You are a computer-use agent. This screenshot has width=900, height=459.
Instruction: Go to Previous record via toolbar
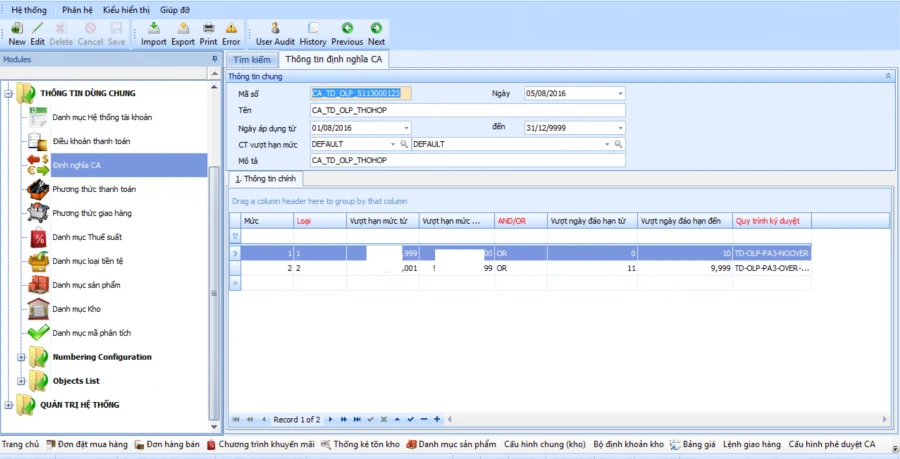[347, 34]
